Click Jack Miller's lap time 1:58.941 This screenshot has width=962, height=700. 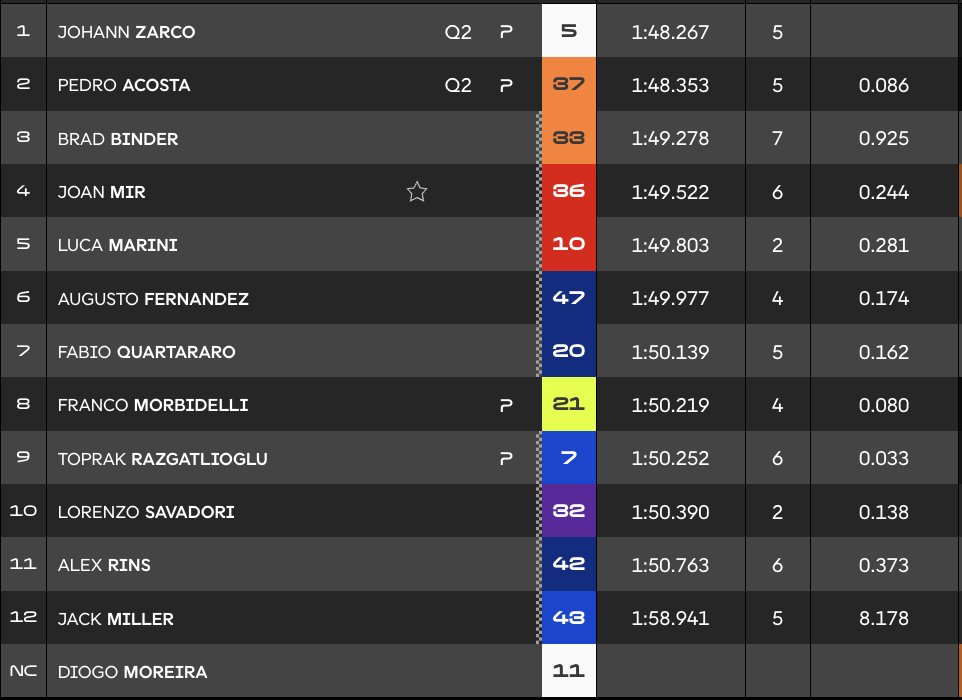[x=670, y=619]
